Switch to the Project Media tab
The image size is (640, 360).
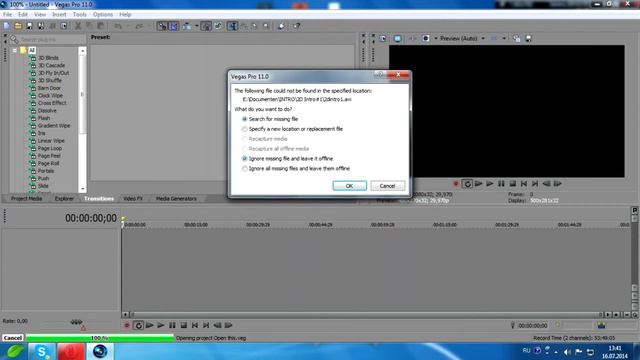pos(27,199)
